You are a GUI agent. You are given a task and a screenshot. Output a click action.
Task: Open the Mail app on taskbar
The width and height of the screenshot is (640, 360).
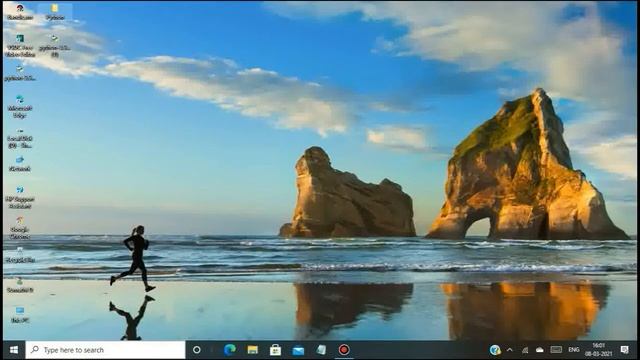[x=298, y=350]
